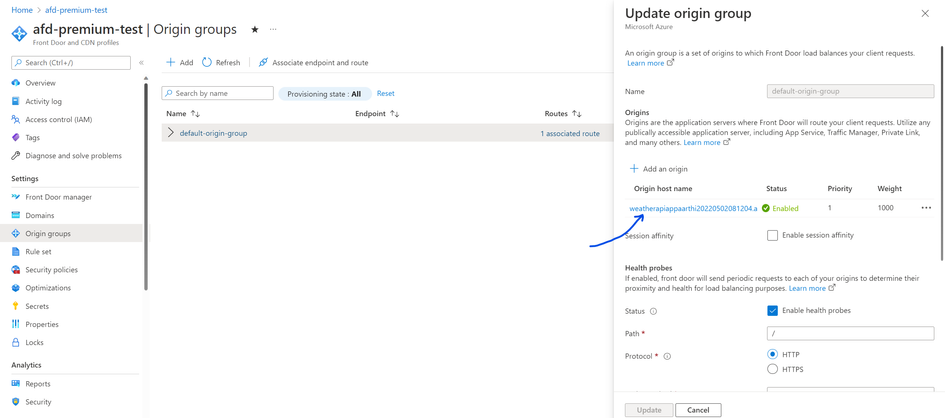
Task: Uncheck Enable health probes checkbox
Action: [x=772, y=311]
